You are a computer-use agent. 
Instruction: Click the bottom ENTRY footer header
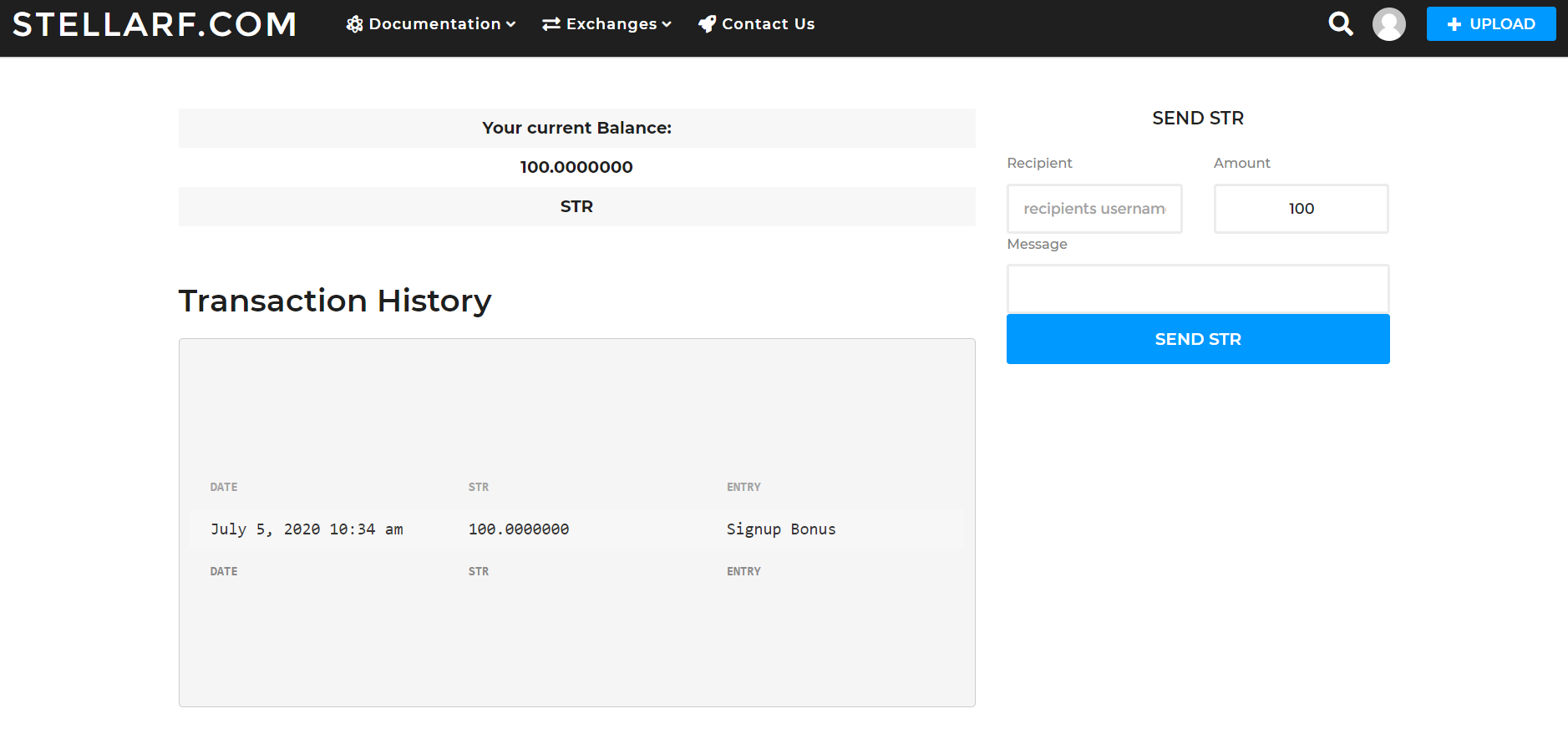click(743, 571)
